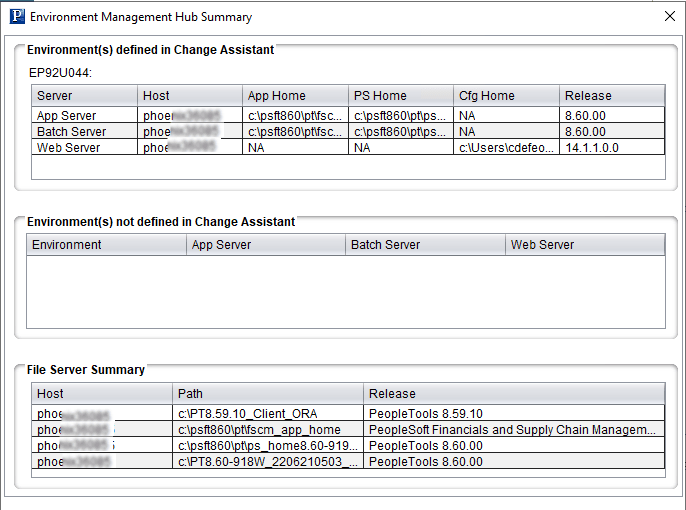Click the EP92U044 environment label
Image resolution: width=686 pixels, height=510 pixels.
tap(60, 73)
